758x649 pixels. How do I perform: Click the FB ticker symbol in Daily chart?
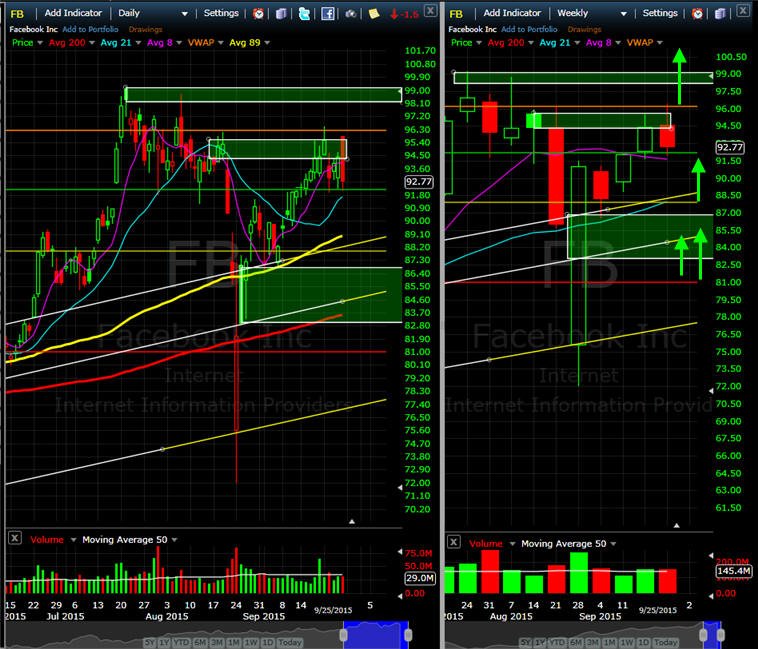[17, 14]
